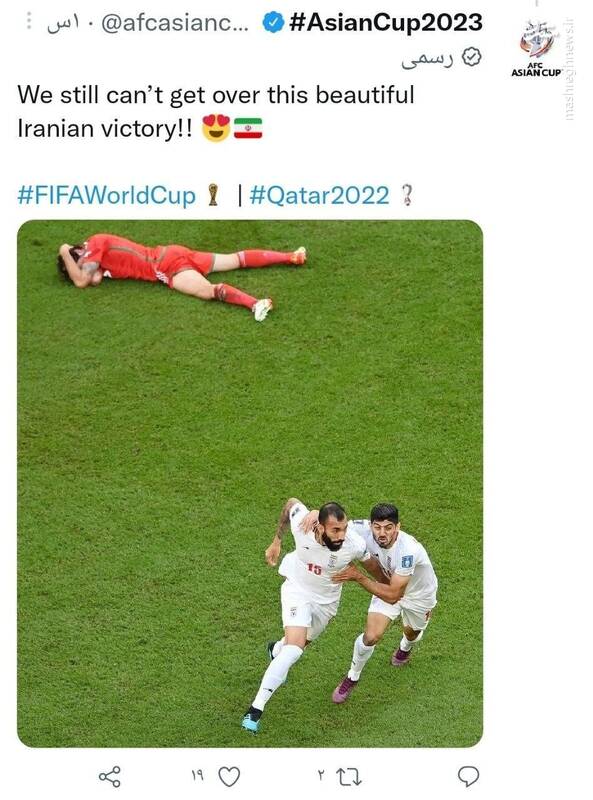Open the attached football match photo

[x=250, y=484]
